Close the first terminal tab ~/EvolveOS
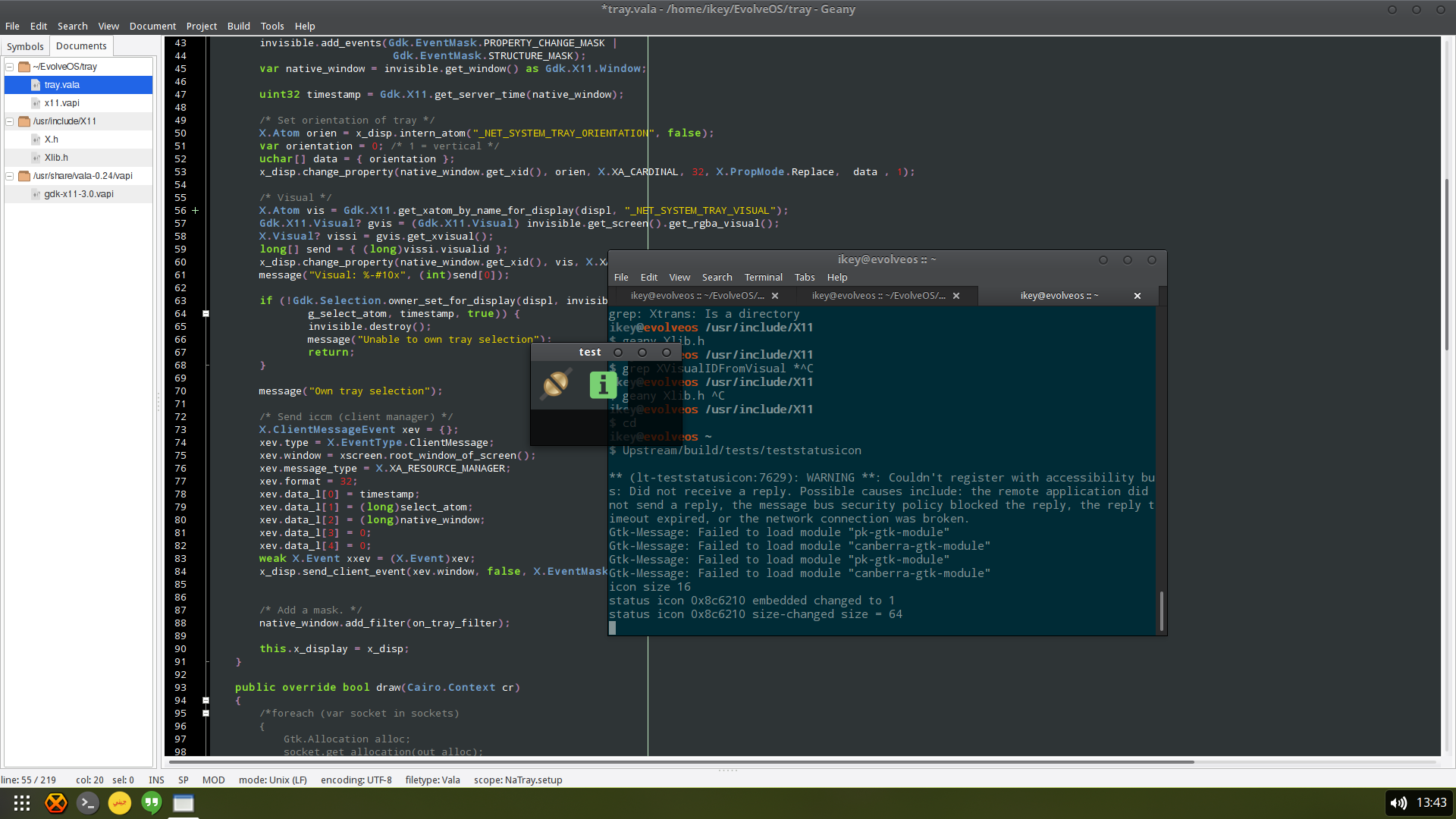This screenshot has height=819, width=1456. 775,296
